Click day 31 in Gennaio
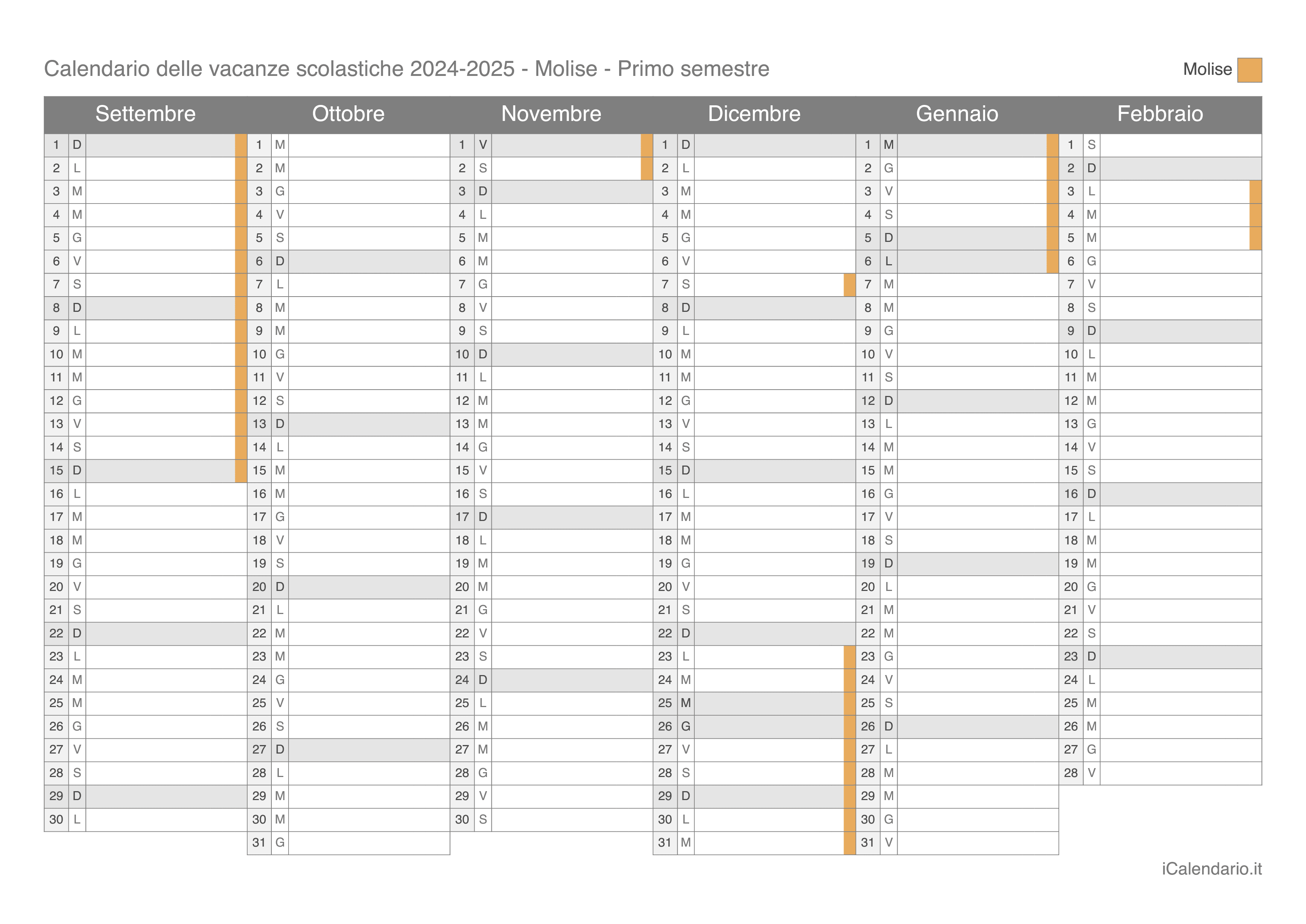Viewport: 1306px width, 924px height. coord(868,843)
